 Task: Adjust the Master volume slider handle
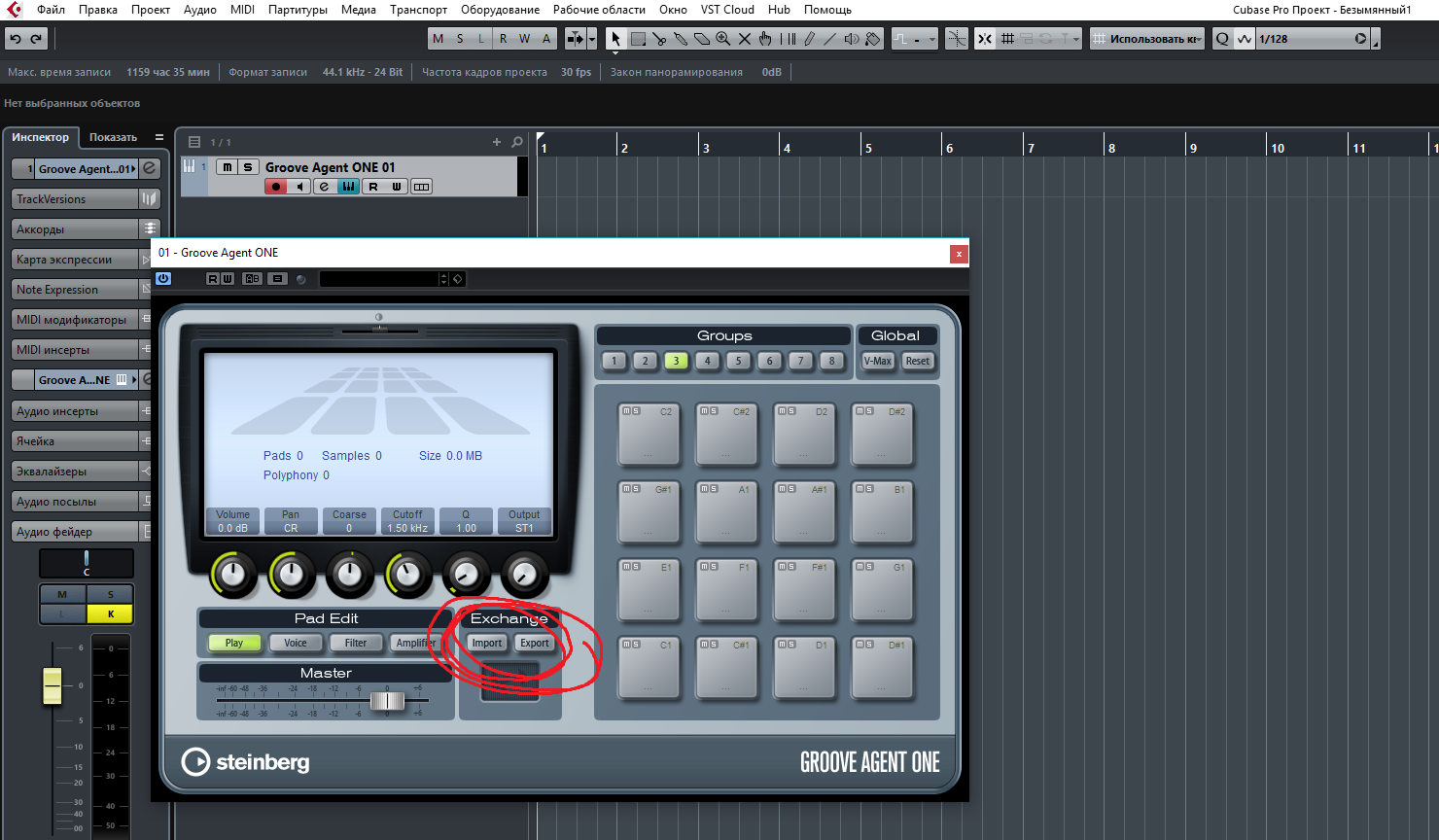coord(387,701)
